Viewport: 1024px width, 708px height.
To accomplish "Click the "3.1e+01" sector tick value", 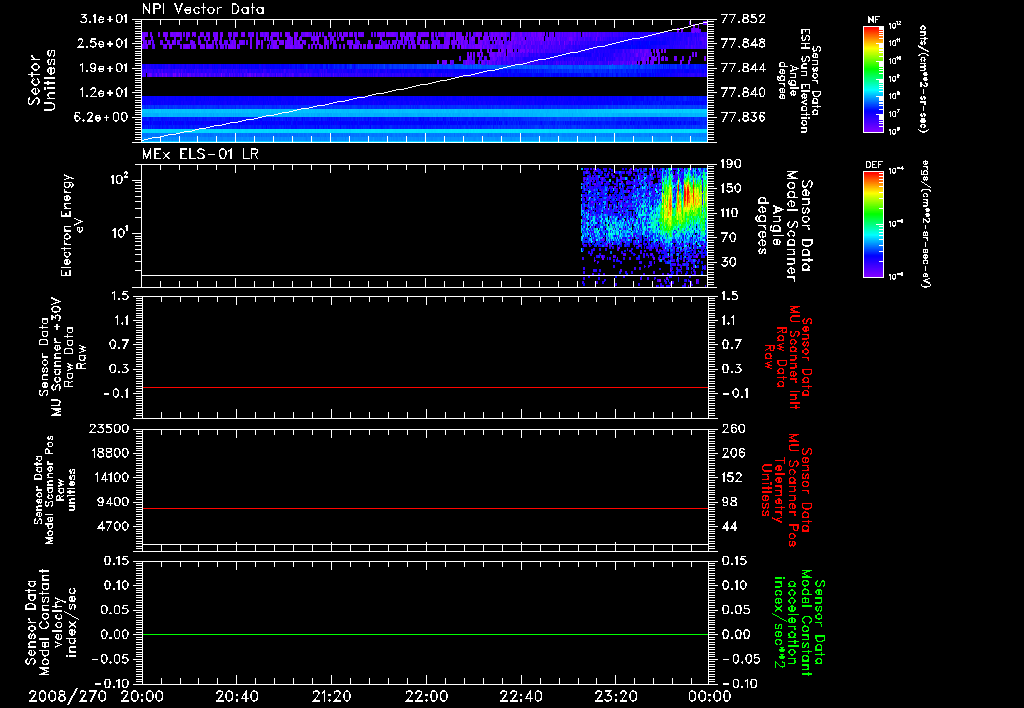I will pos(104,19).
